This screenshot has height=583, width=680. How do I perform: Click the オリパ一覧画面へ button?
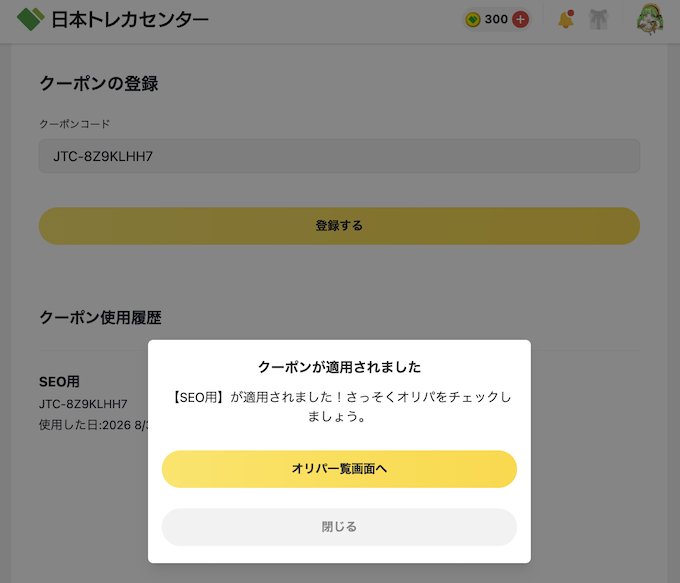click(339, 469)
